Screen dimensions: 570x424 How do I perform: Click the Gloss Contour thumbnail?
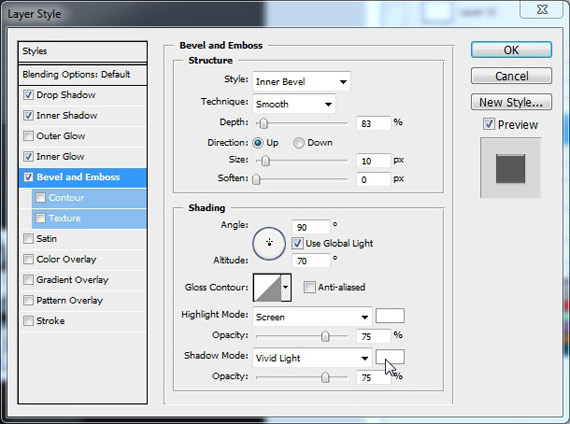[267, 288]
